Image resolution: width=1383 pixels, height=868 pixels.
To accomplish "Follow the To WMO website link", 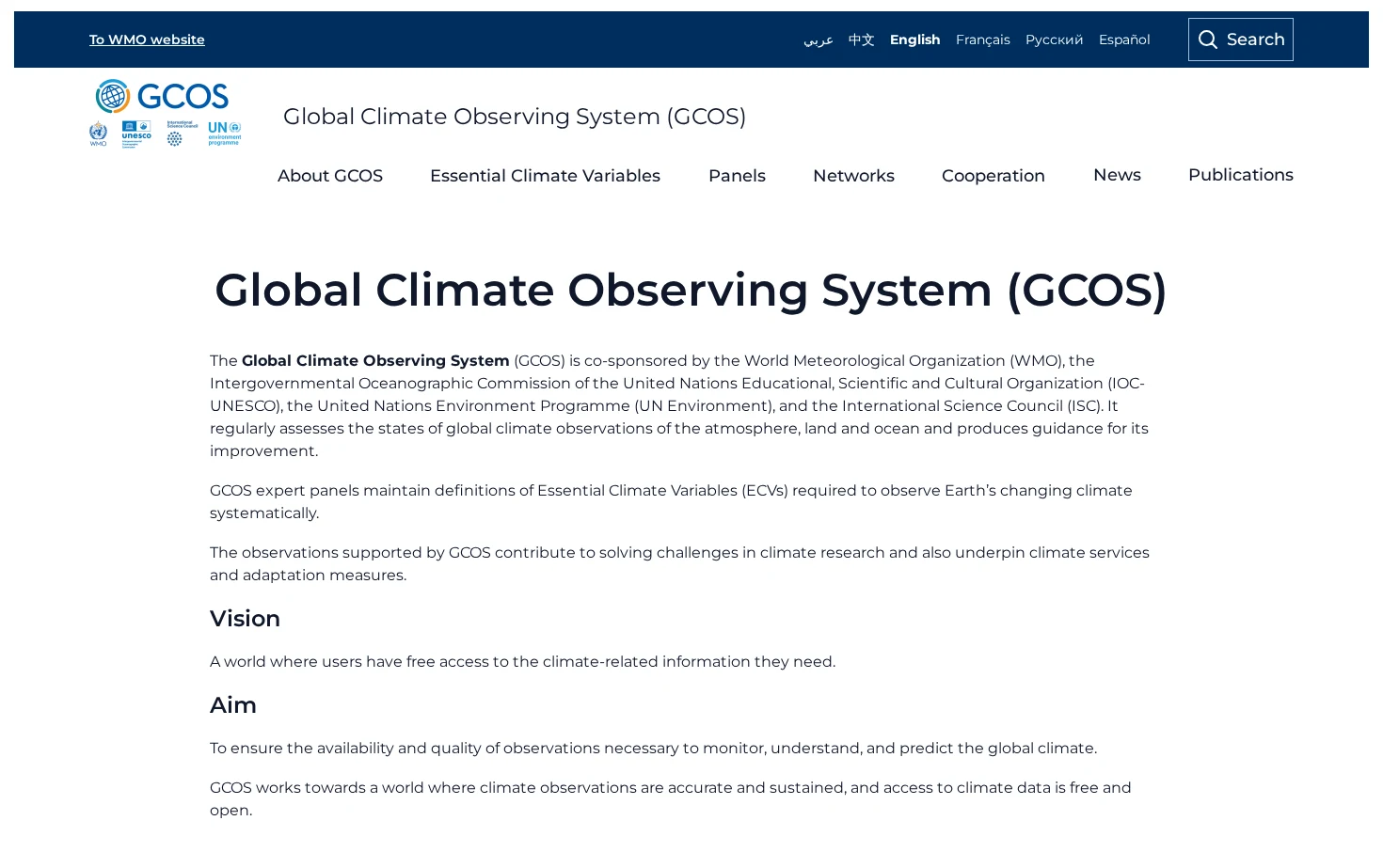I will 147,39.
